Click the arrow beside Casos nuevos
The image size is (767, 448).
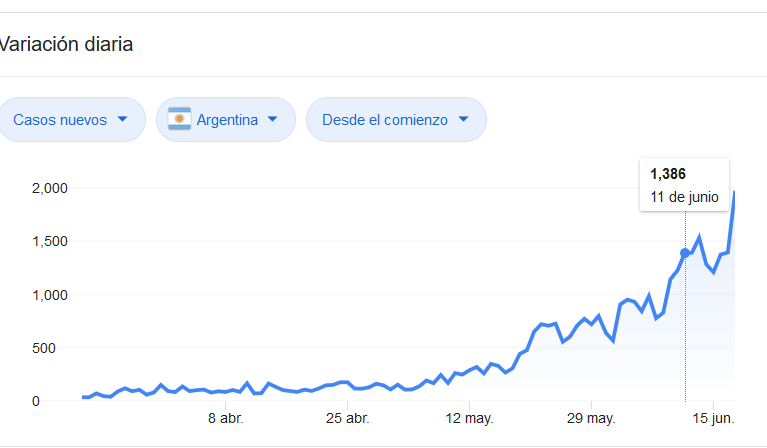123,119
